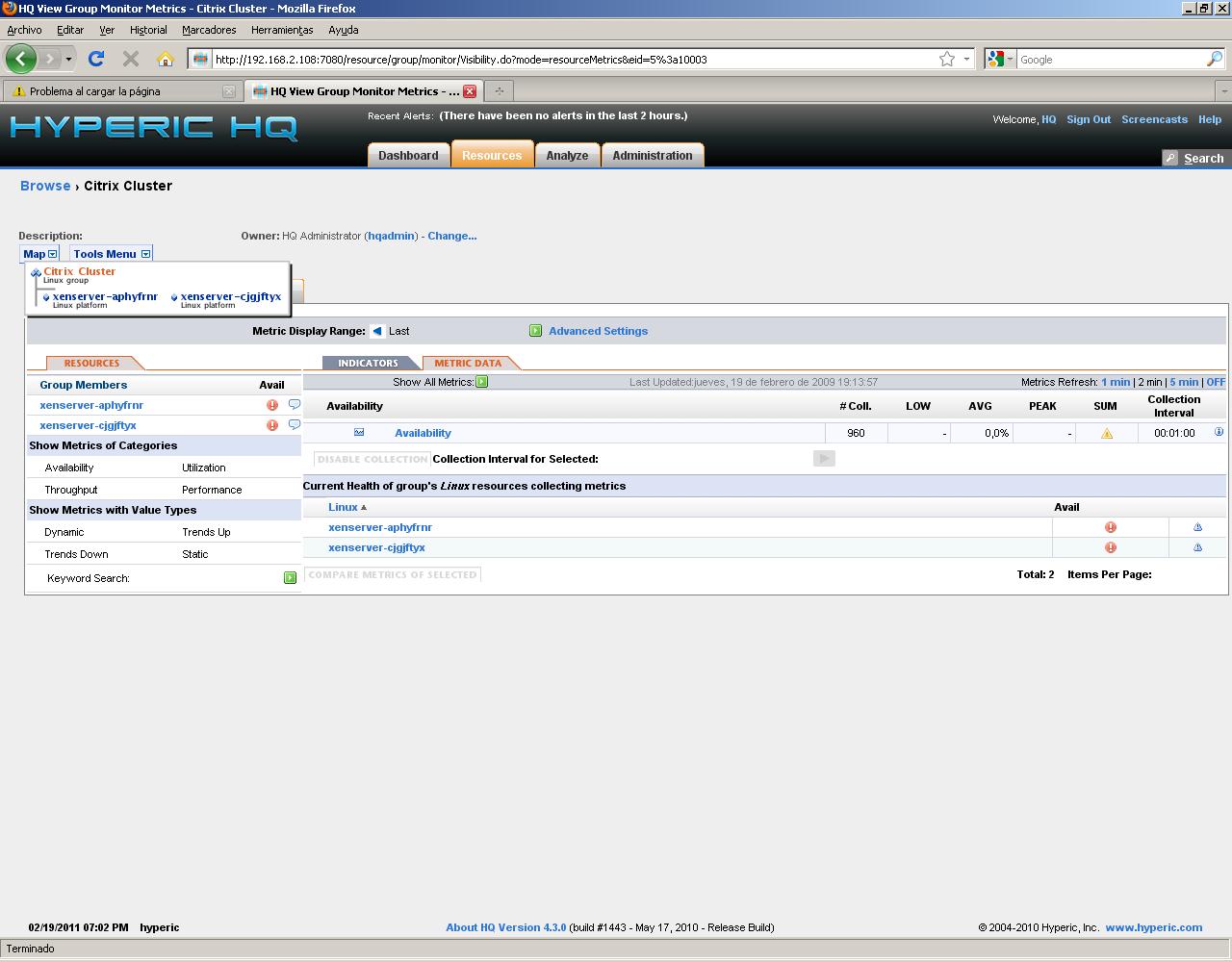Toggle Trends Down value type filter
The image size is (1232, 962).
76,554
